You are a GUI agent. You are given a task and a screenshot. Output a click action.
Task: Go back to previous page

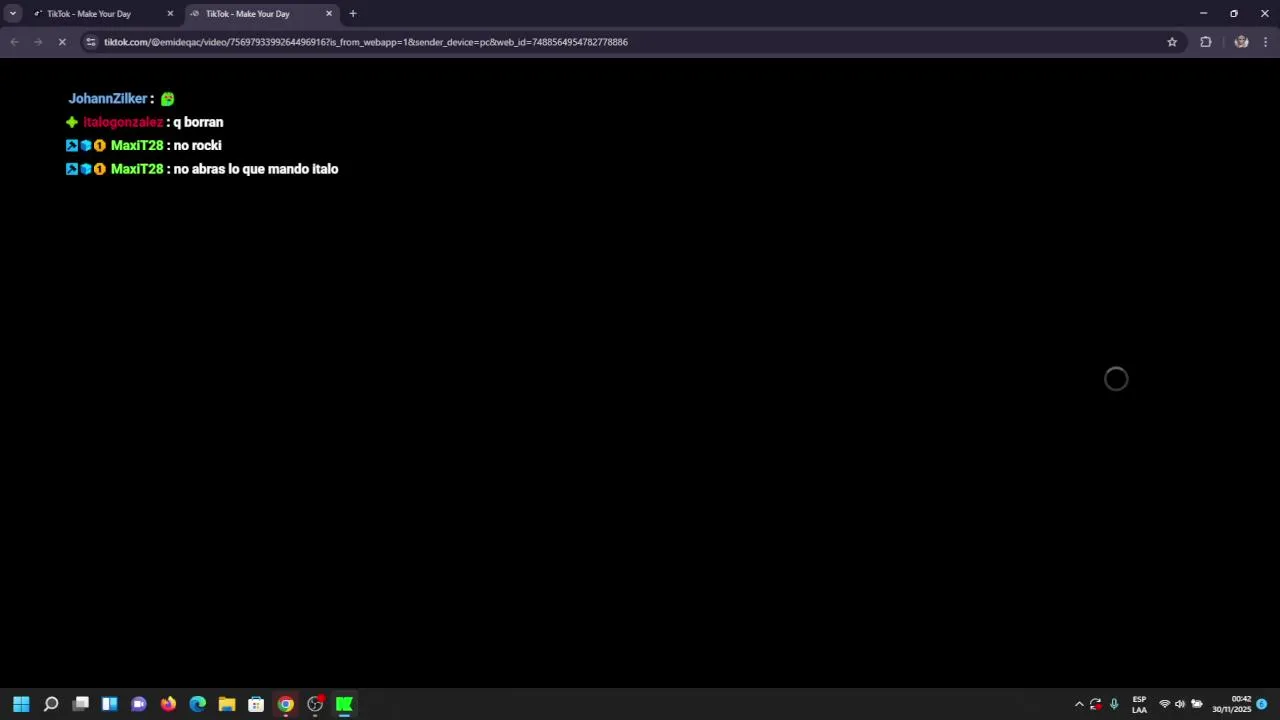[x=14, y=42]
